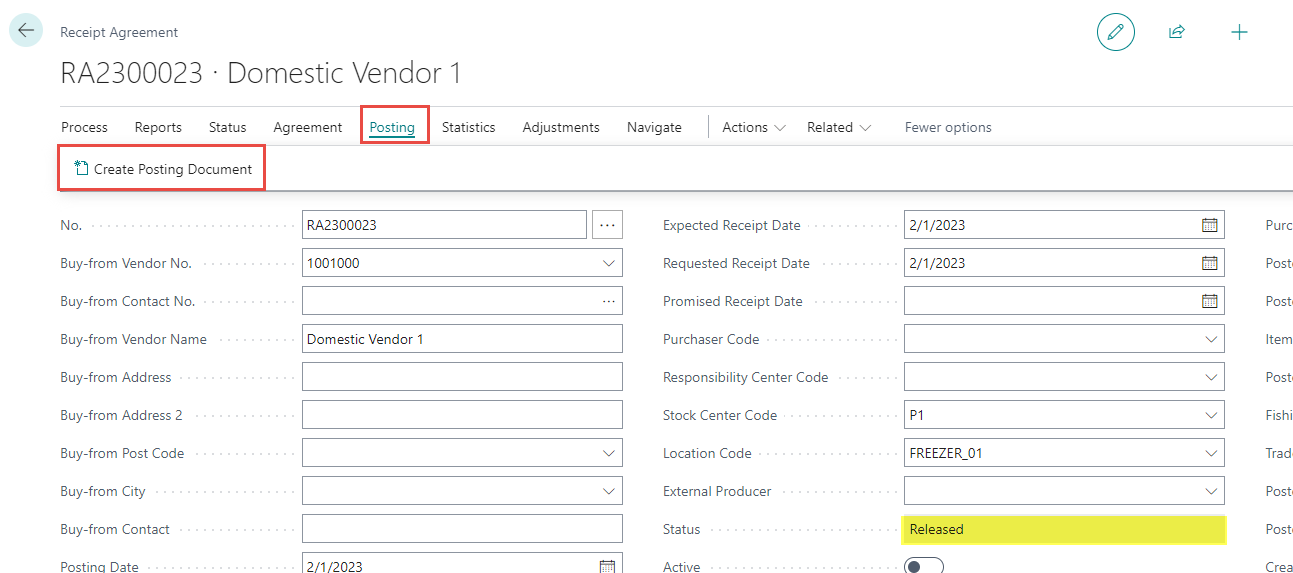
Task: Click the share icon
Action: pyautogui.click(x=1177, y=32)
